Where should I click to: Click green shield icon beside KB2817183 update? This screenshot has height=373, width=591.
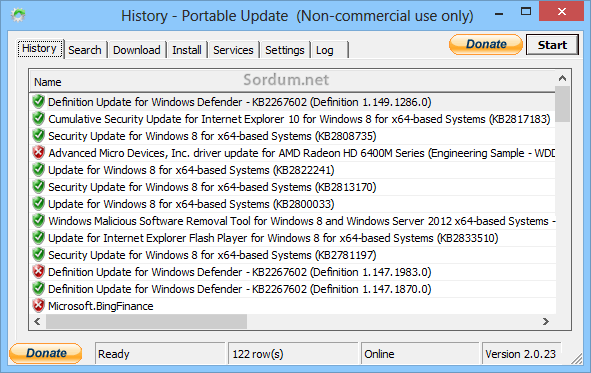38,119
